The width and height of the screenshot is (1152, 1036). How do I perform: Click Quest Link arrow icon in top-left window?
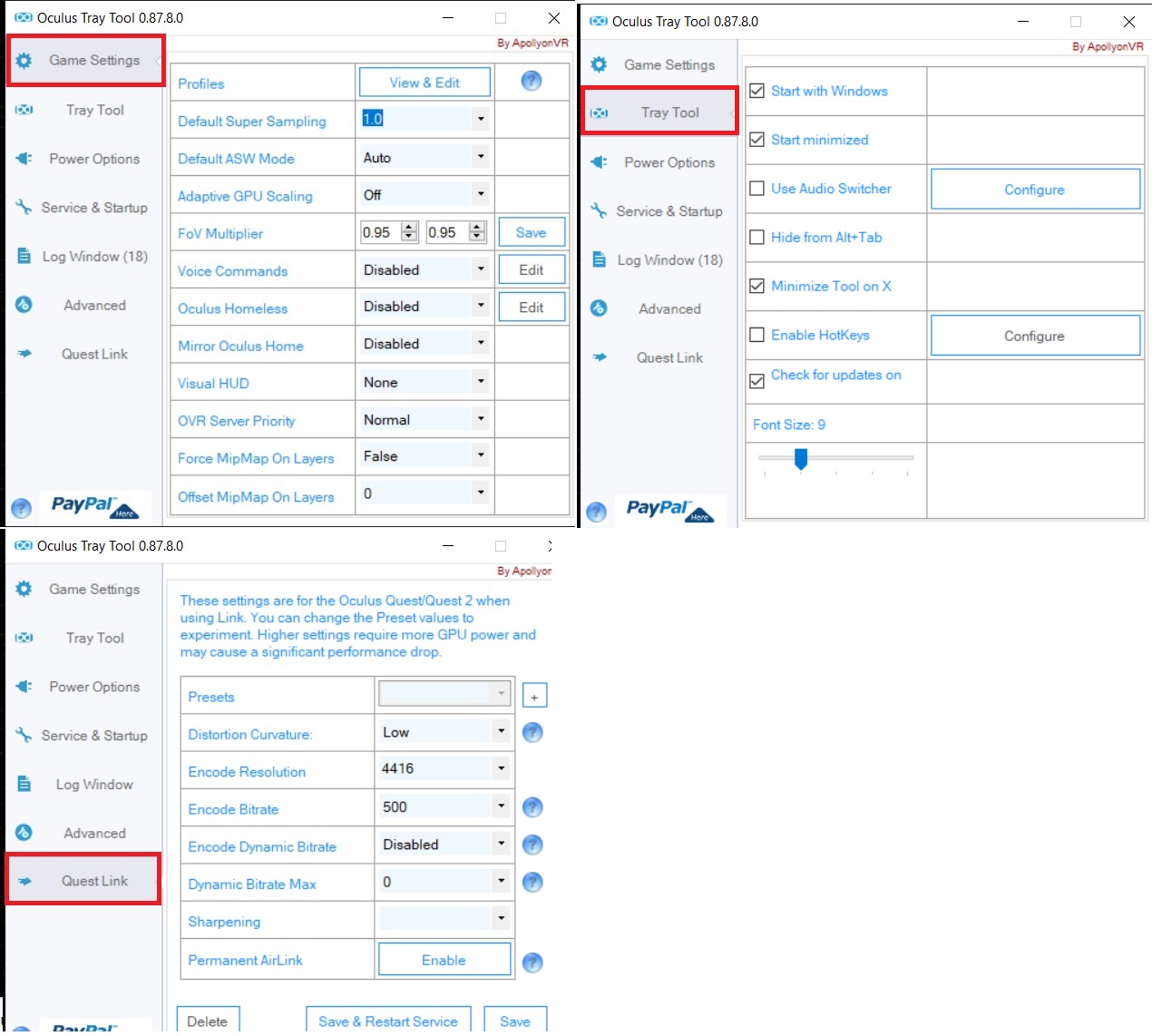click(x=24, y=354)
